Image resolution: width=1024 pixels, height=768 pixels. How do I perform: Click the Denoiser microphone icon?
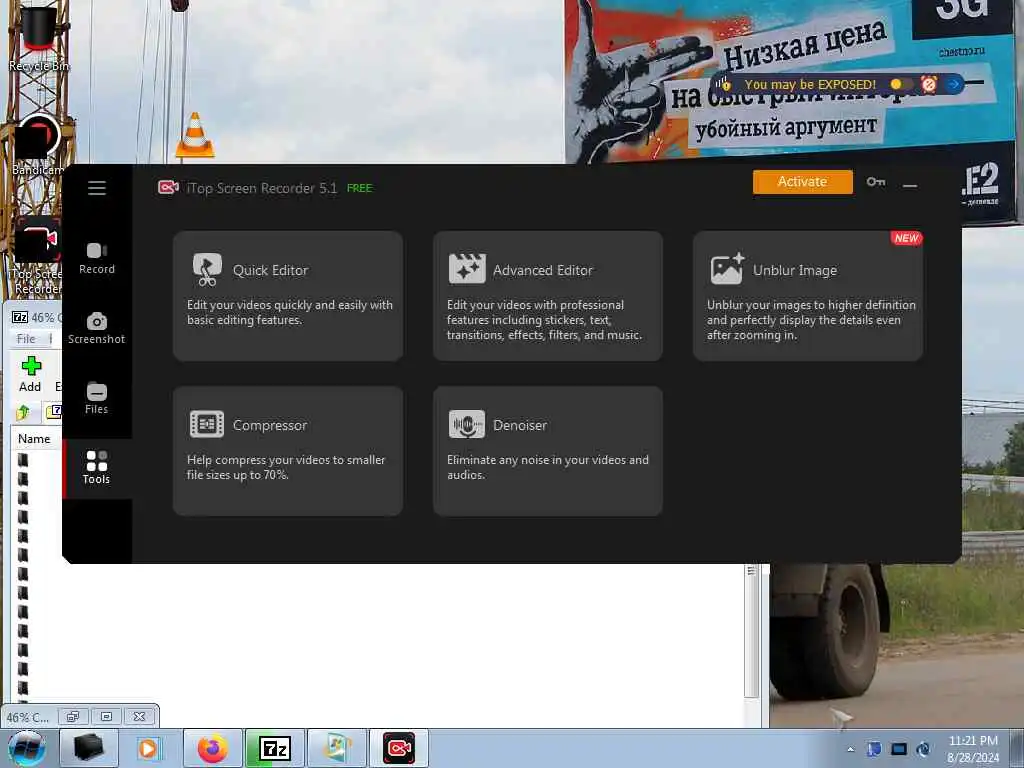(467, 424)
